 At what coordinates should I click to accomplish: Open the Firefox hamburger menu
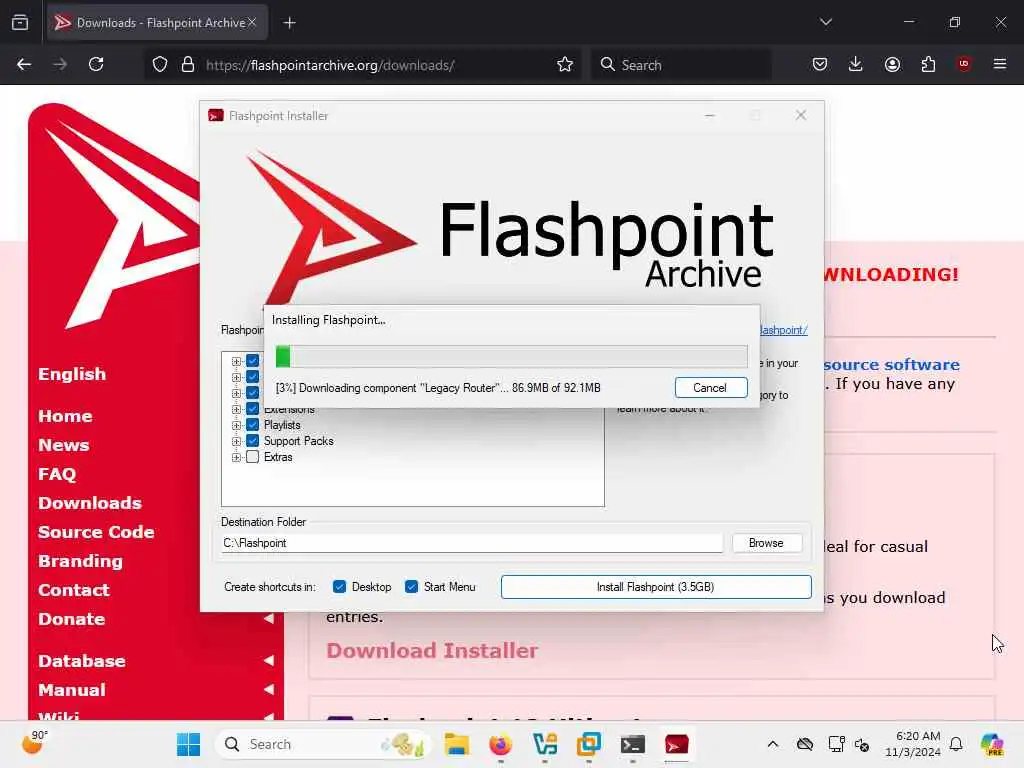(1000, 64)
